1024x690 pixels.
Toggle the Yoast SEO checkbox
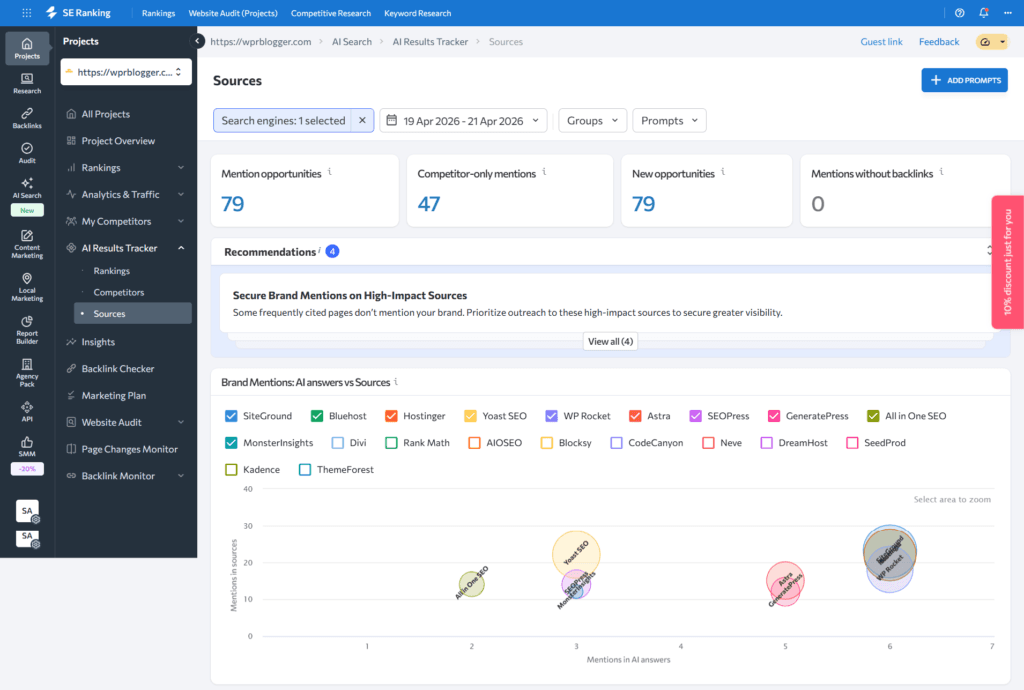(x=471, y=416)
